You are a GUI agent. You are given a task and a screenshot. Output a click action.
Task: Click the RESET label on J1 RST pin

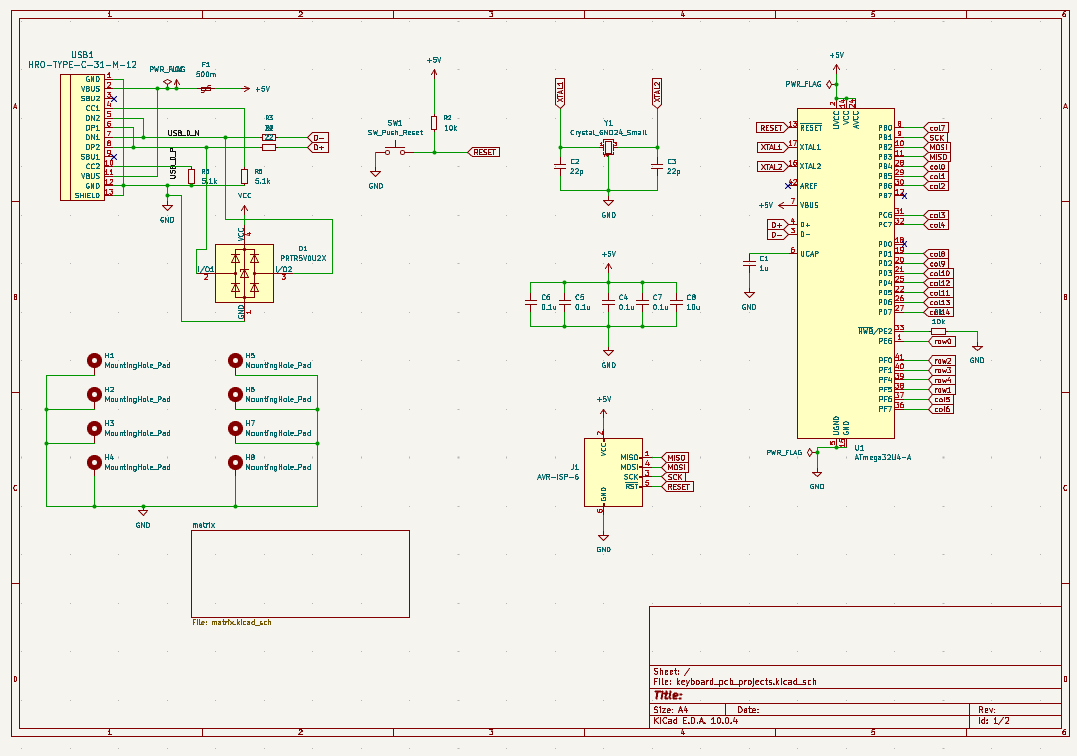pos(677,487)
